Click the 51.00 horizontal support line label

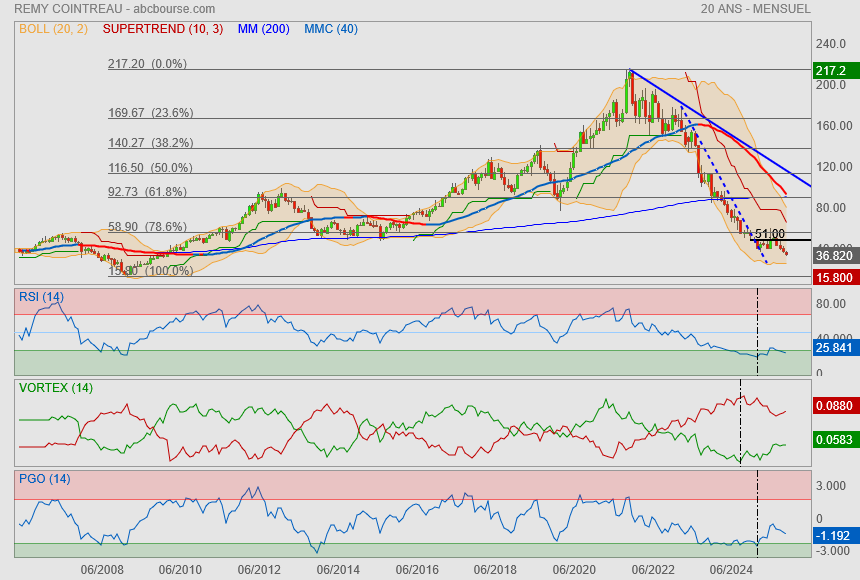click(769, 234)
